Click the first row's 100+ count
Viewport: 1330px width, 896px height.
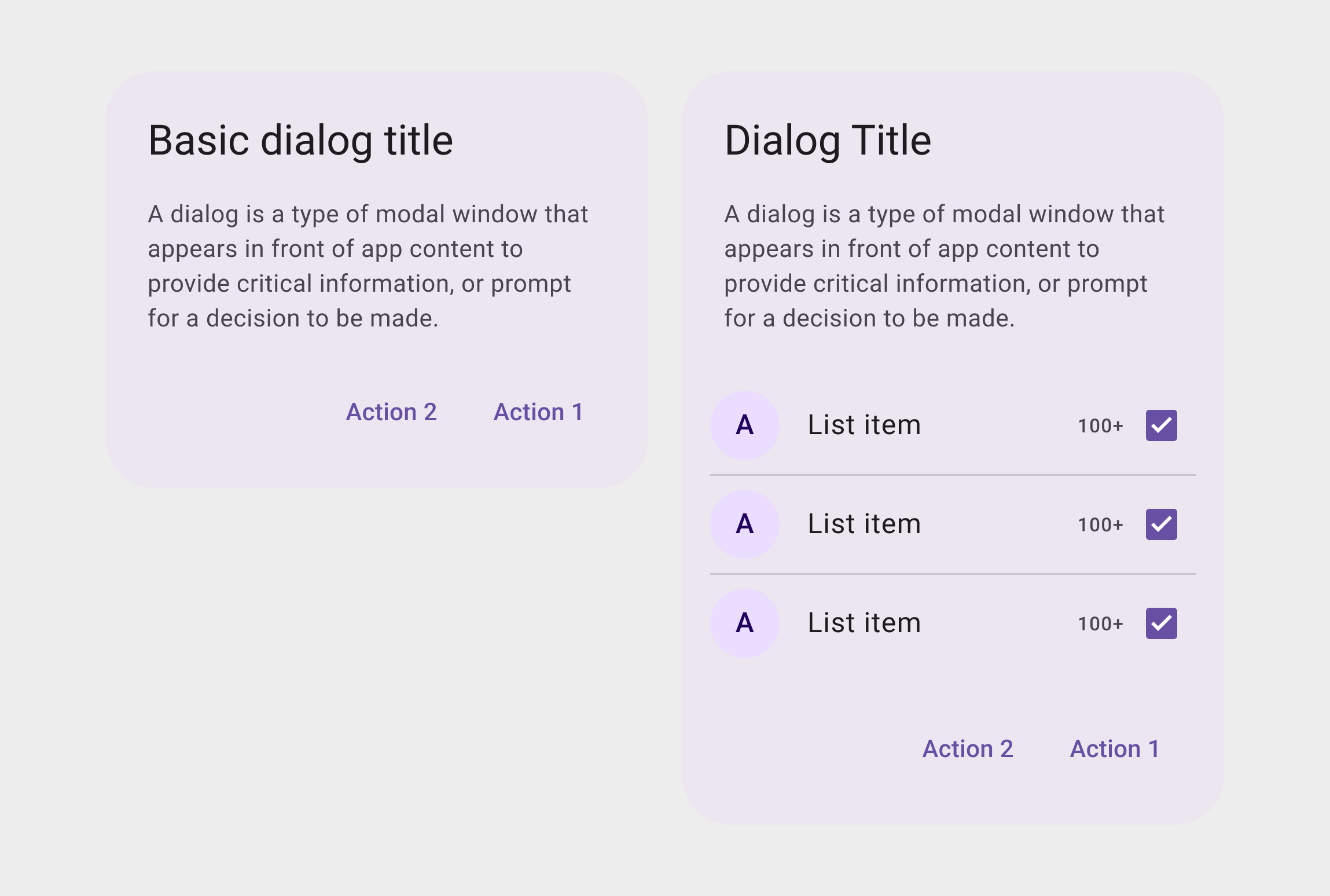coord(1100,426)
